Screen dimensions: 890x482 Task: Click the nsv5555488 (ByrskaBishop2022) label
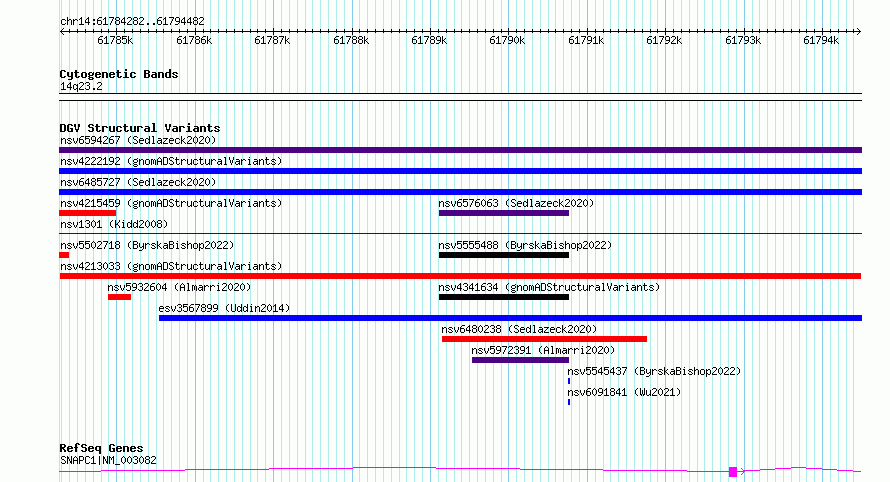pos(525,245)
